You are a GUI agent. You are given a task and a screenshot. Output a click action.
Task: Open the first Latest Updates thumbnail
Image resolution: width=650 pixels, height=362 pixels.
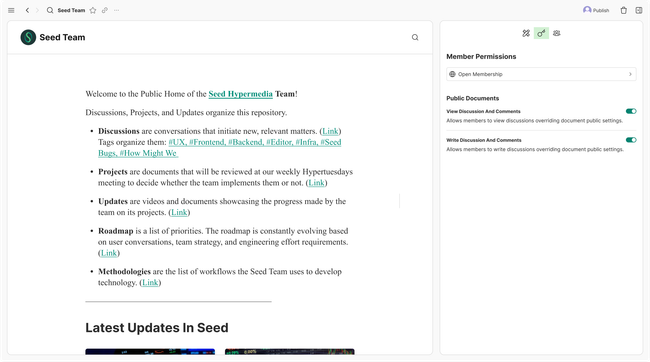[x=150, y=352]
